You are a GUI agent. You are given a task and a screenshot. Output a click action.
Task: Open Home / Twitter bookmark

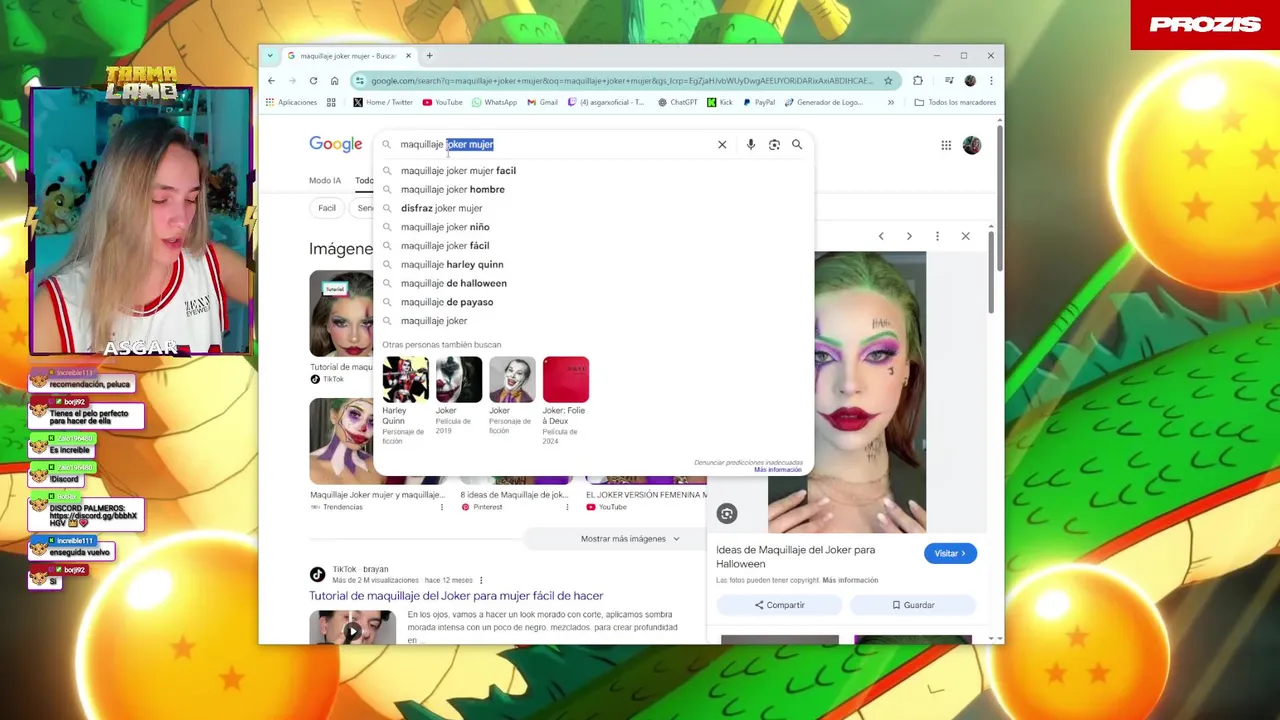(x=383, y=102)
